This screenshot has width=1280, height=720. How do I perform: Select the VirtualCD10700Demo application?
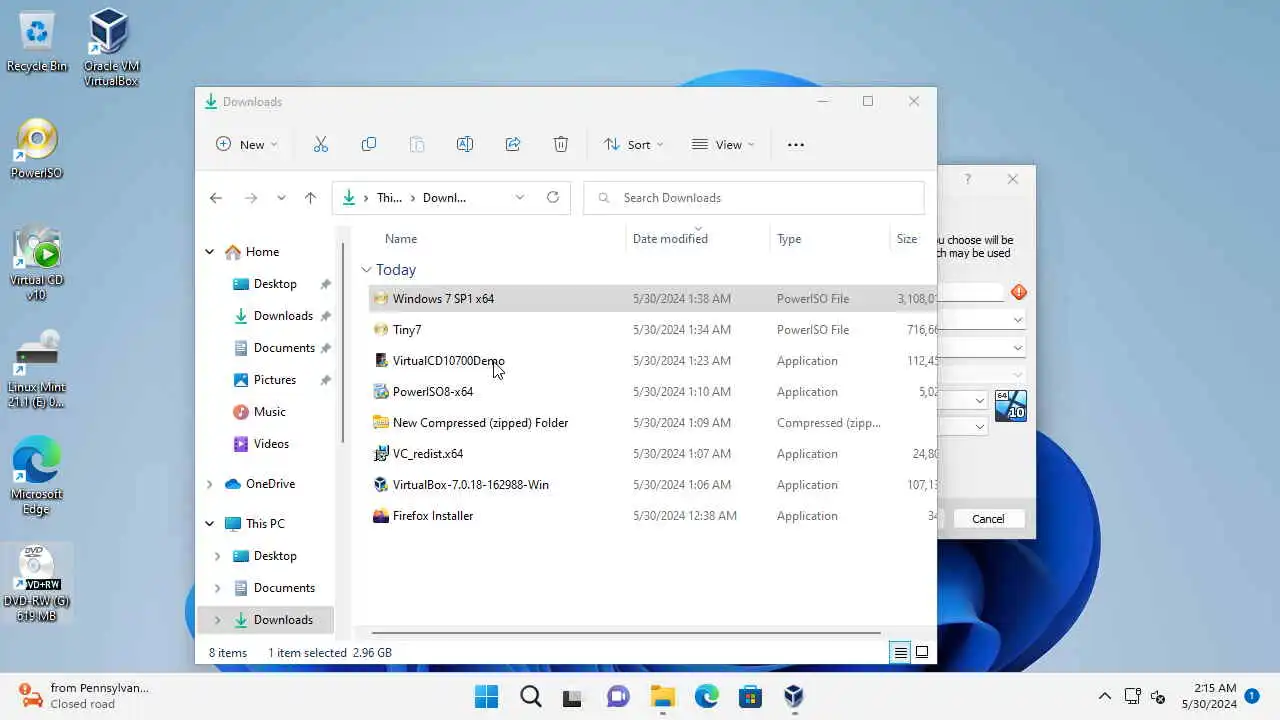tap(652, 361)
